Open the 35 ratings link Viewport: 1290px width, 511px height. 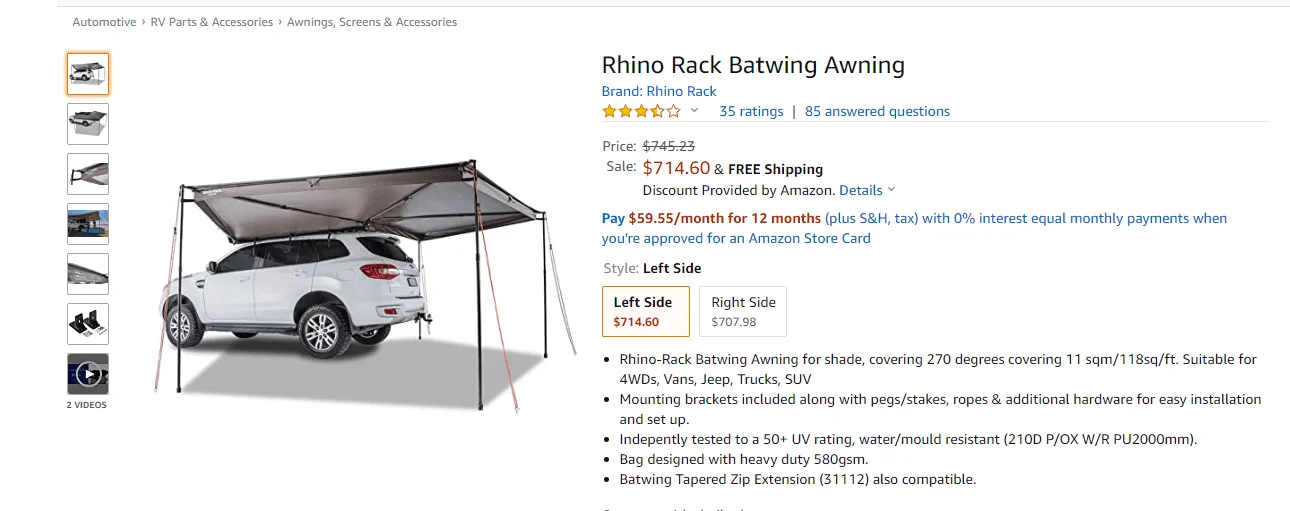pyautogui.click(x=751, y=111)
